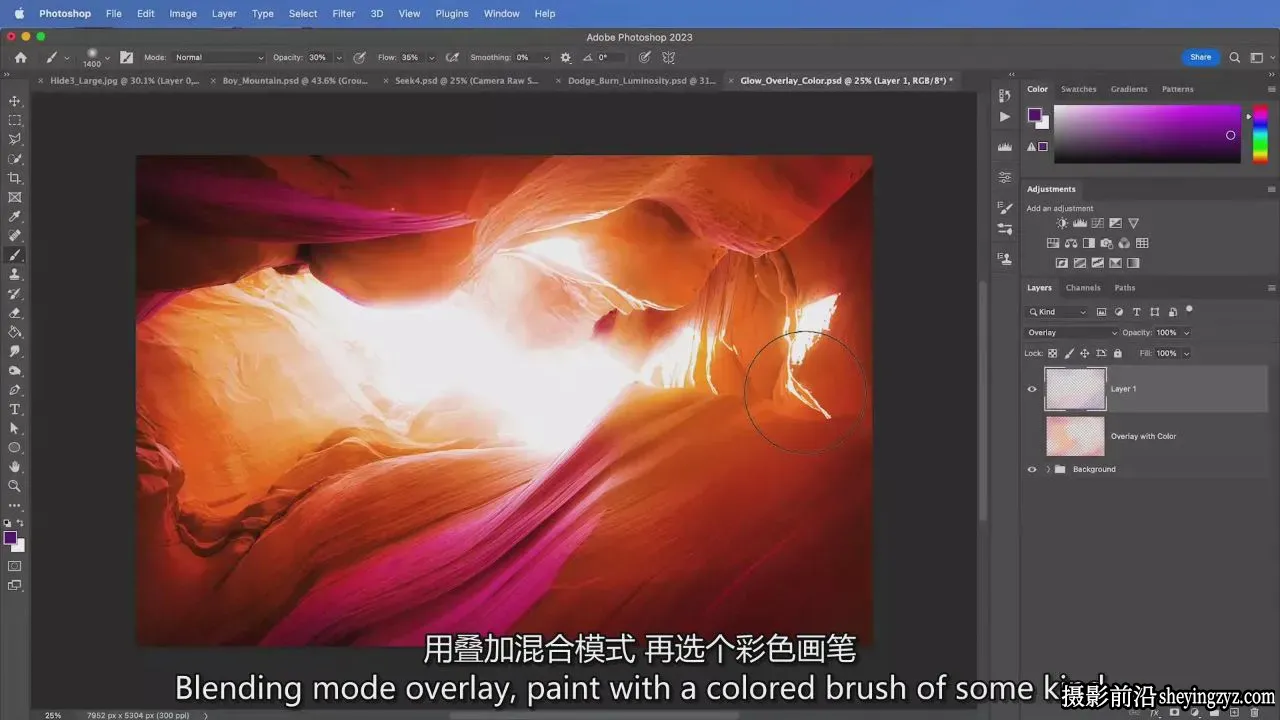Expand the Background group
The image size is (1280, 720).
pos(1048,469)
